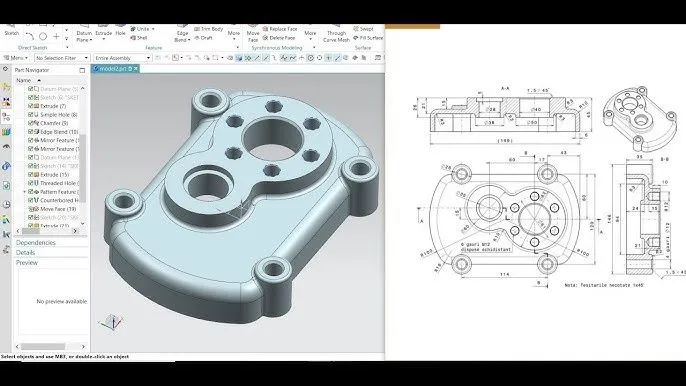Click the 'No preview available' text
Screen dimensions: 686x386
[x=62, y=302]
